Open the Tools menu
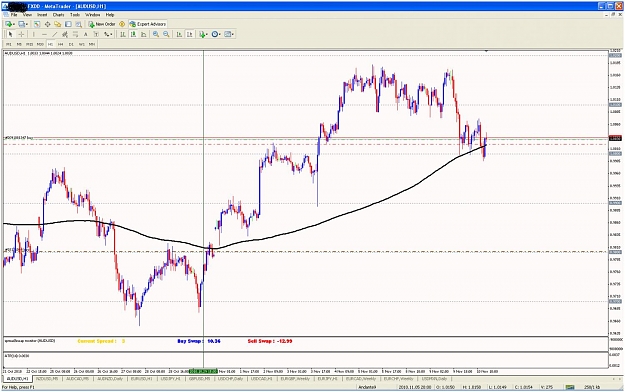The image size is (625, 392). [x=75, y=15]
